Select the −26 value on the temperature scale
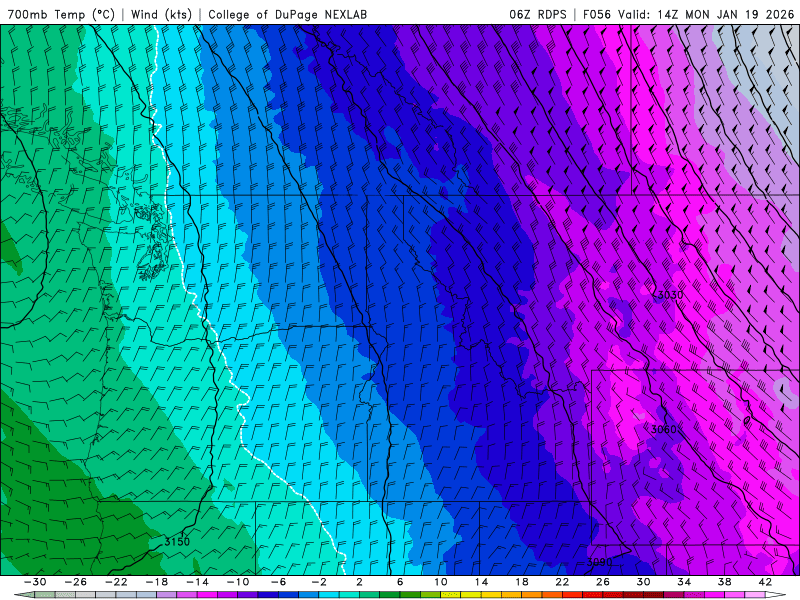Image resolution: width=800 pixels, height=600 pixels. [76, 582]
